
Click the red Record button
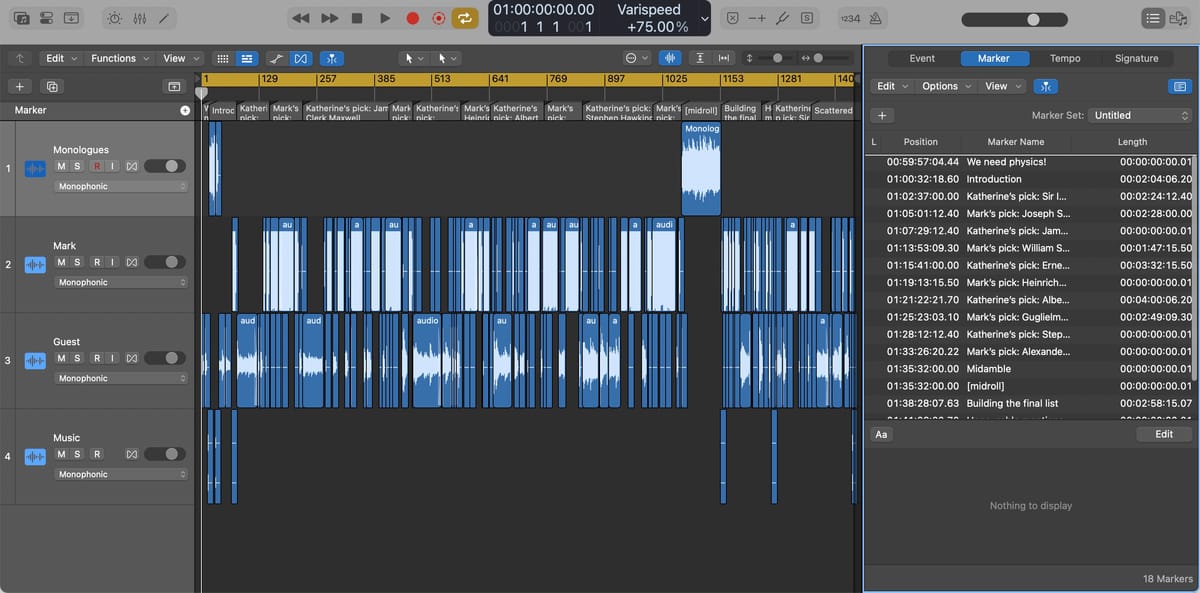[x=412, y=18]
